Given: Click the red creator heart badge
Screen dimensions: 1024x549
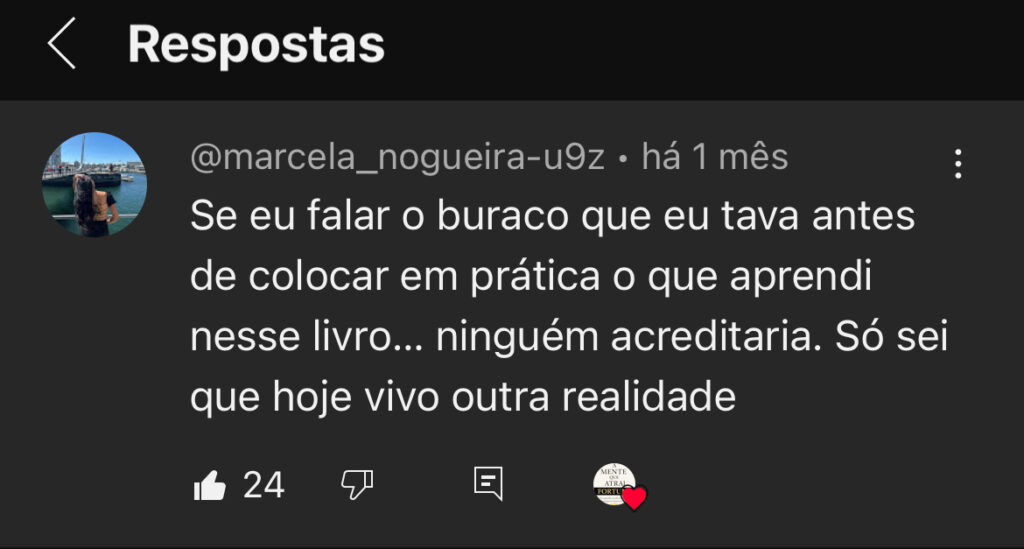Looking at the screenshot, I should (634, 498).
